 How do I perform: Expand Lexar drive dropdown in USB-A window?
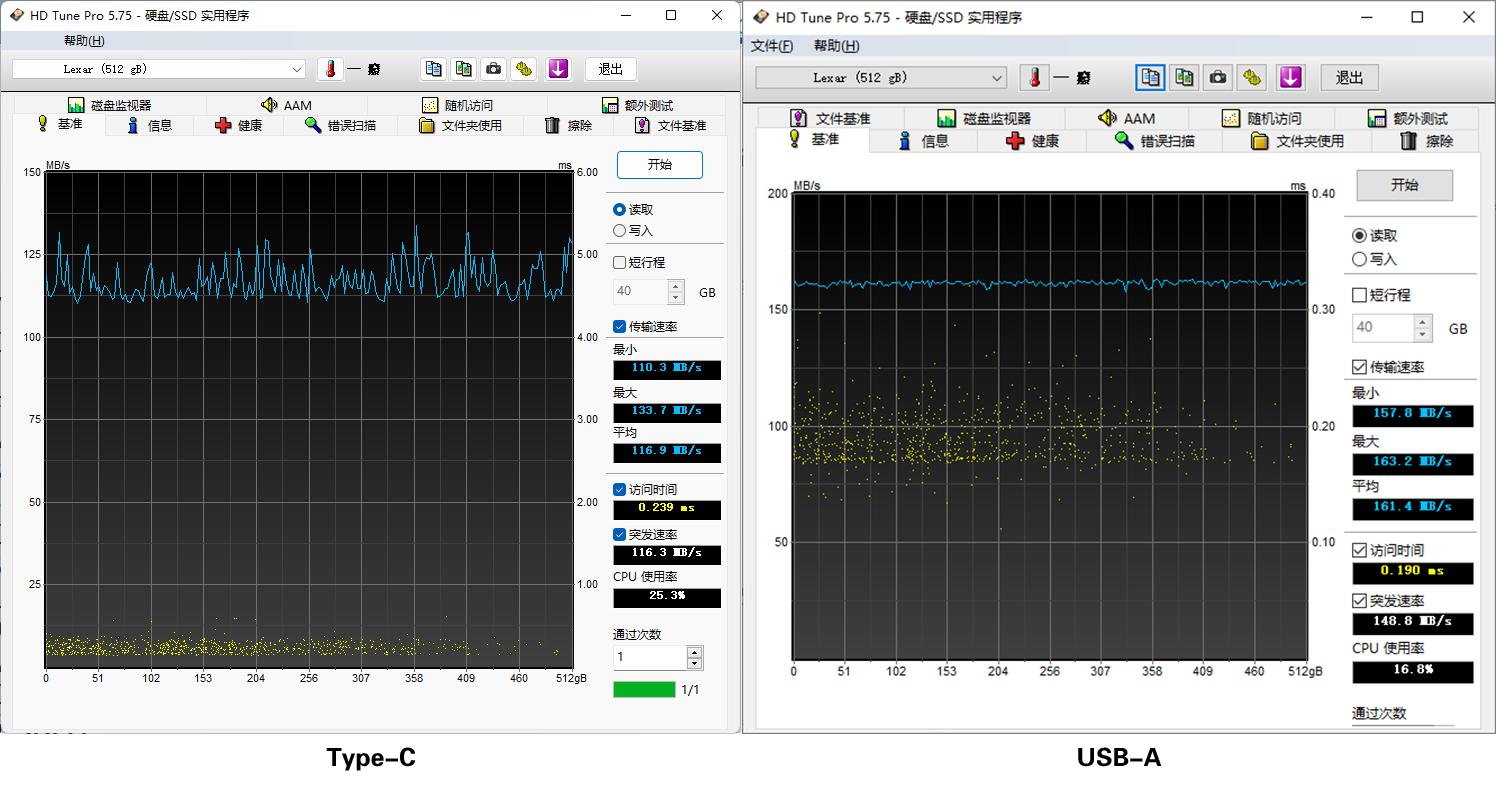[997, 78]
